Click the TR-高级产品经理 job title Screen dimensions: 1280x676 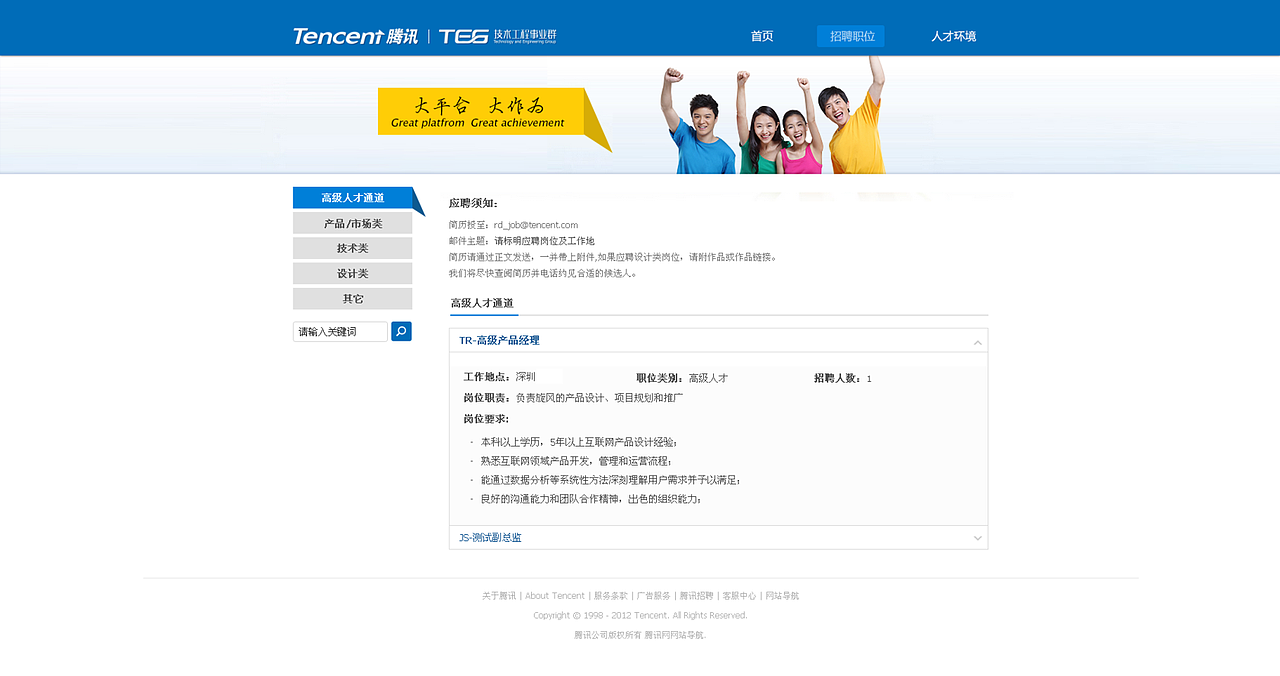coord(499,340)
